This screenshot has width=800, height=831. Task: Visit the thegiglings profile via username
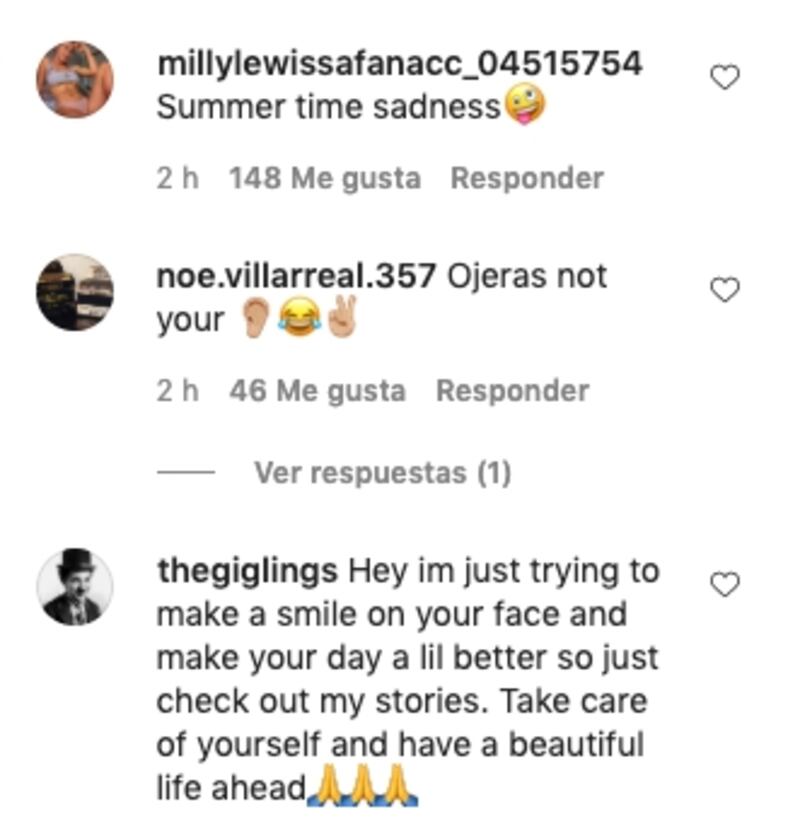247,572
